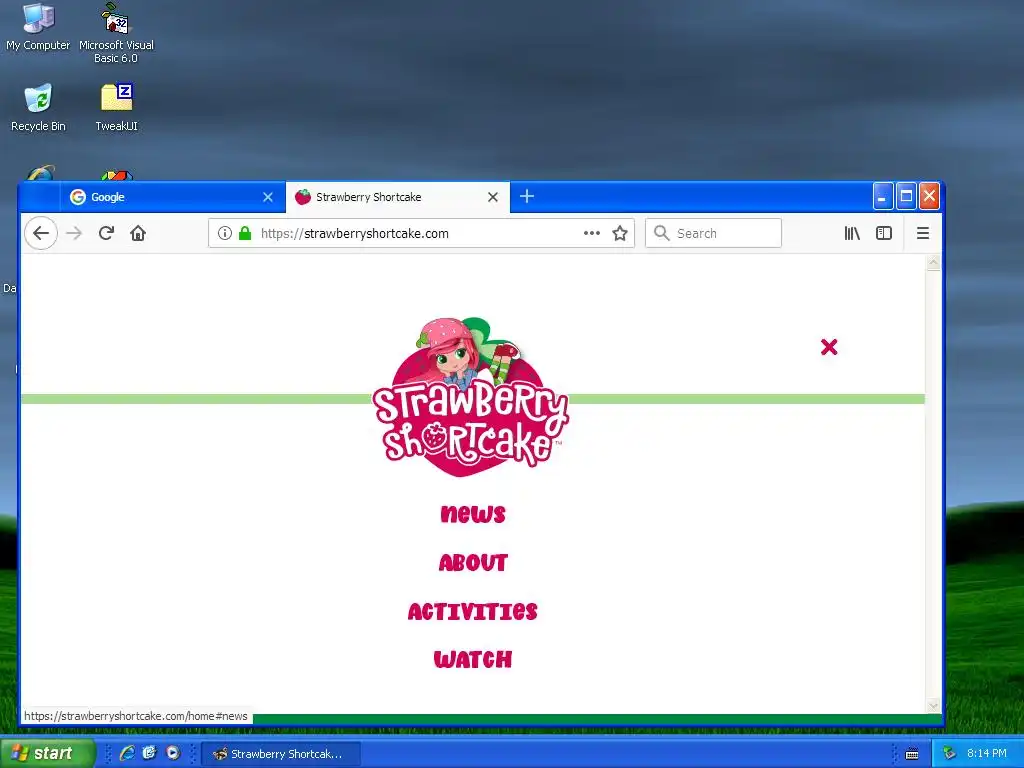Image resolution: width=1024 pixels, height=768 pixels.
Task: Click the keyboard icon in system tray
Action: [x=912, y=754]
